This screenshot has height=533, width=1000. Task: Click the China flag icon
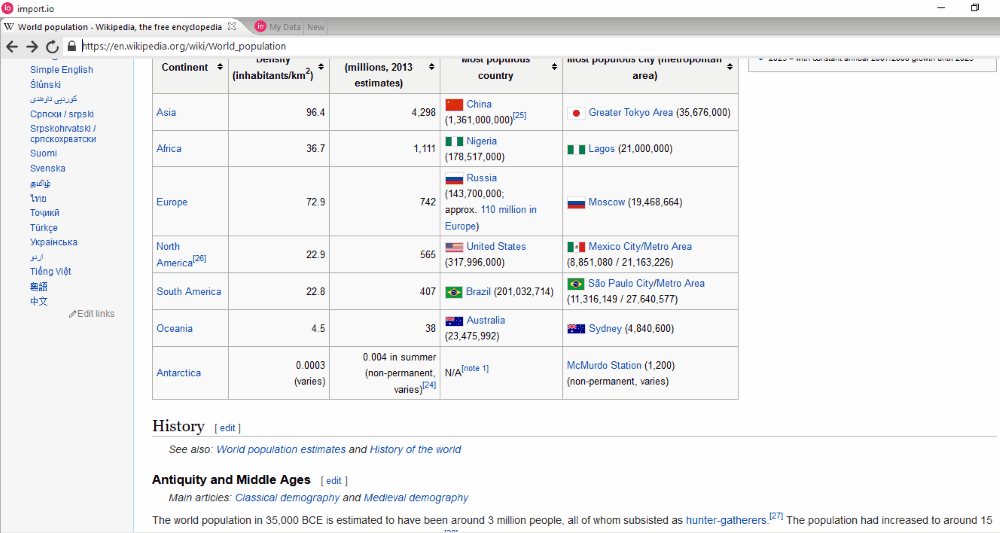click(x=453, y=105)
